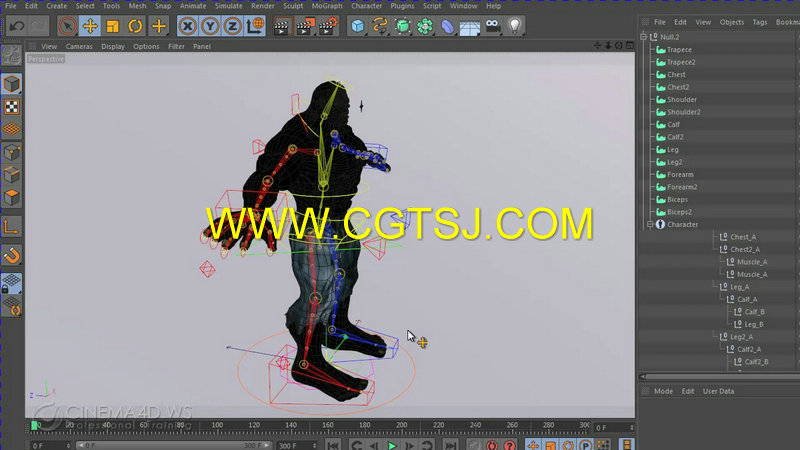Click the Undo arrow icon
Screen dimensions: 800x450
17,26
